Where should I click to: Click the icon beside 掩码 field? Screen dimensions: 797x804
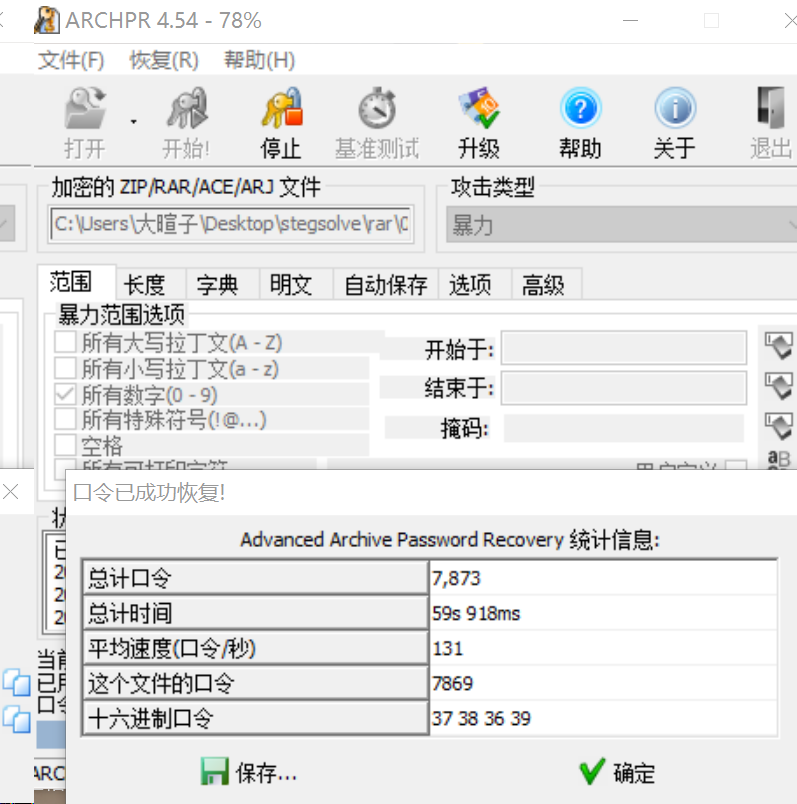pos(779,426)
